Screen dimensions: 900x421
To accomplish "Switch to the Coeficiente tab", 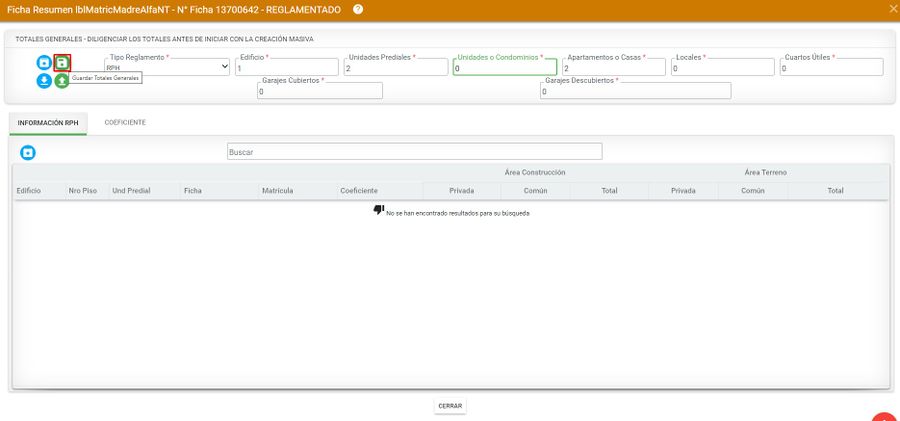I will tap(125, 122).
